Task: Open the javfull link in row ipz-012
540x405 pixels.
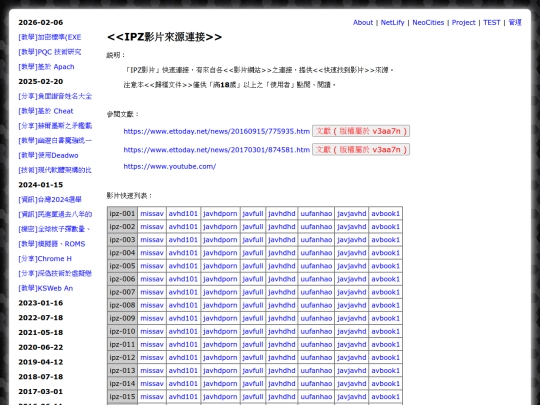Action: pos(253,357)
